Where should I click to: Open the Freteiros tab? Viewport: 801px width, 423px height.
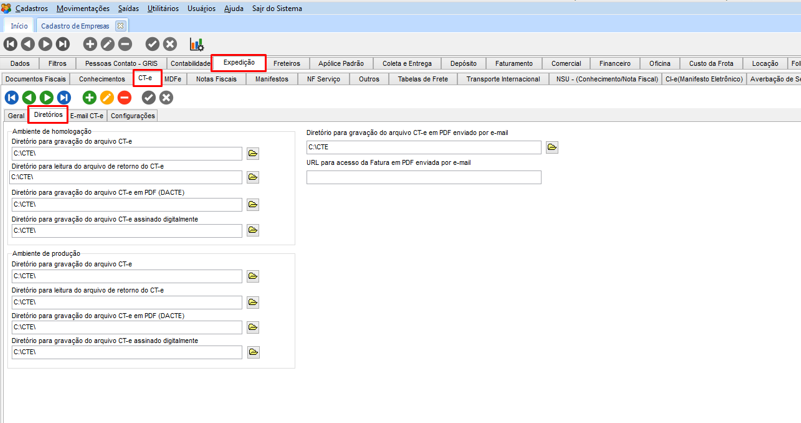click(287, 63)
